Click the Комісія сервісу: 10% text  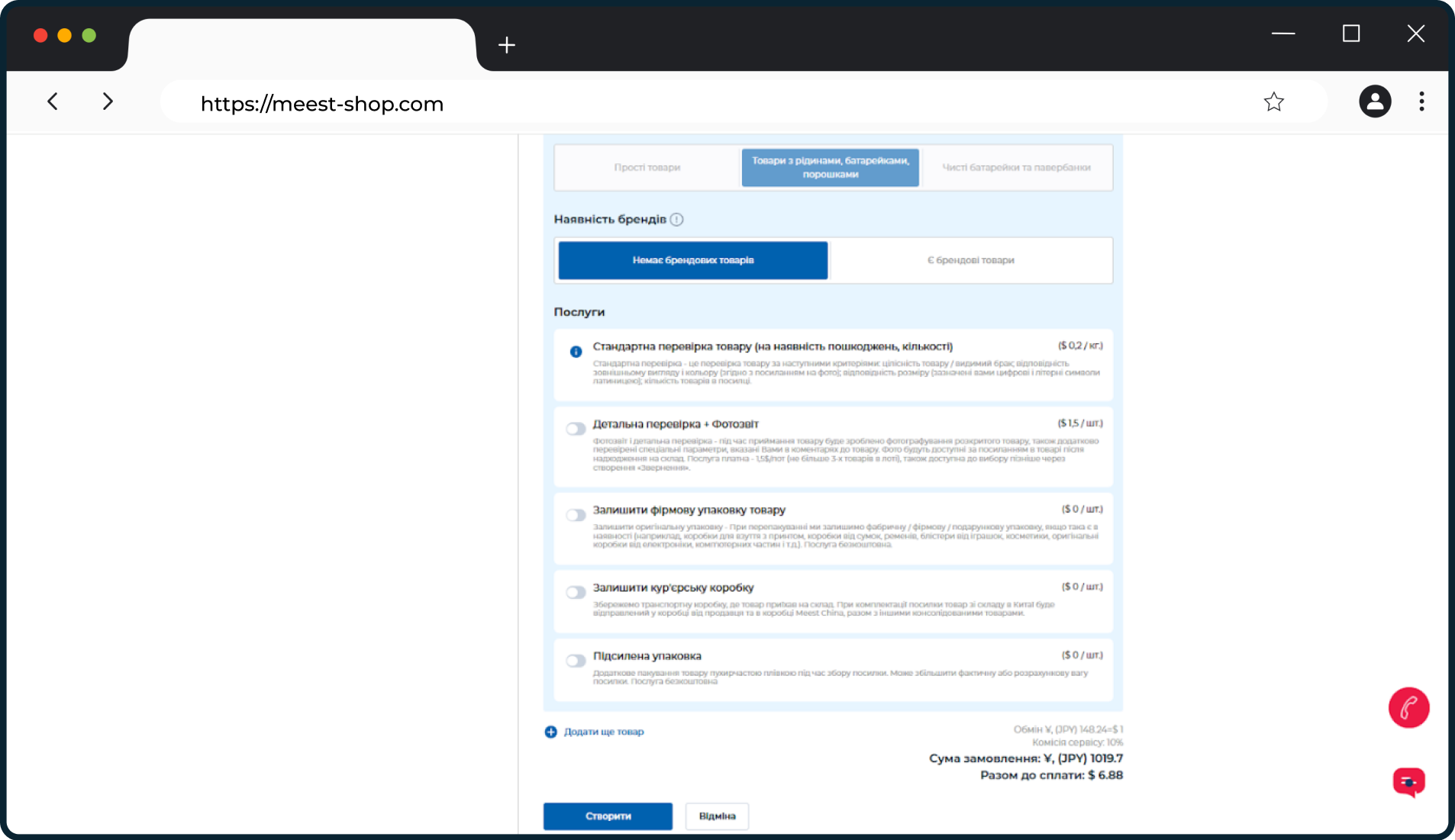(1077, 742)
